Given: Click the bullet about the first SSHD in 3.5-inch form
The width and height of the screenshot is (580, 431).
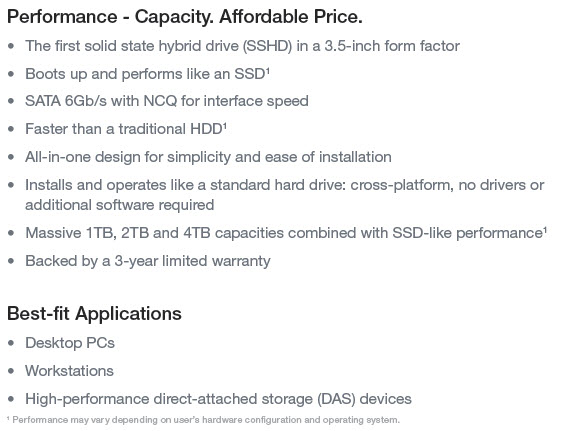Looking at the screenshot, I should 242,46.
